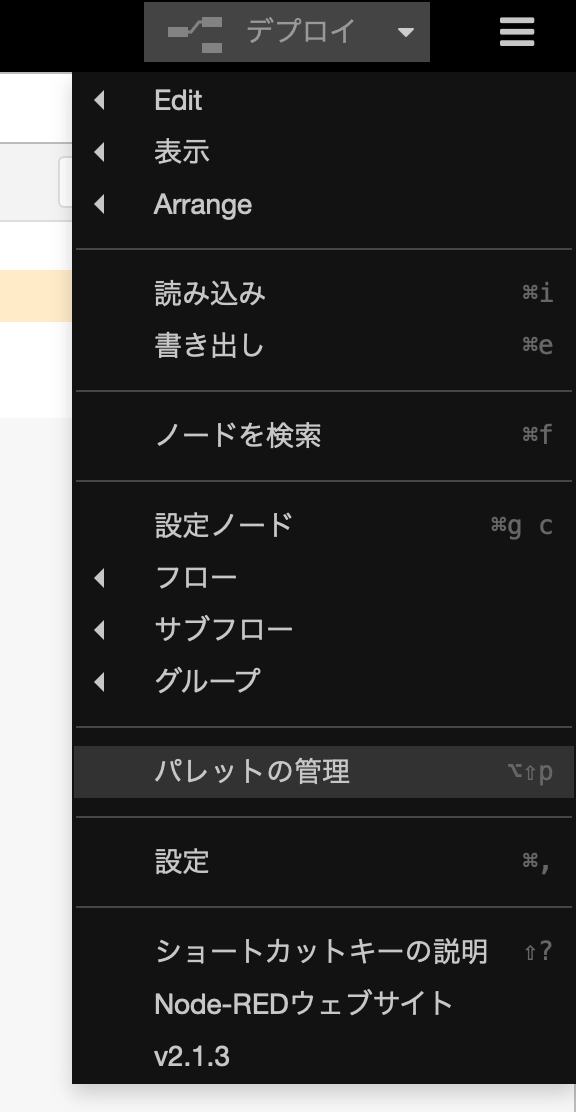Open パレットの管理
Screen dimensions: 576x1112
pos(323,772)
